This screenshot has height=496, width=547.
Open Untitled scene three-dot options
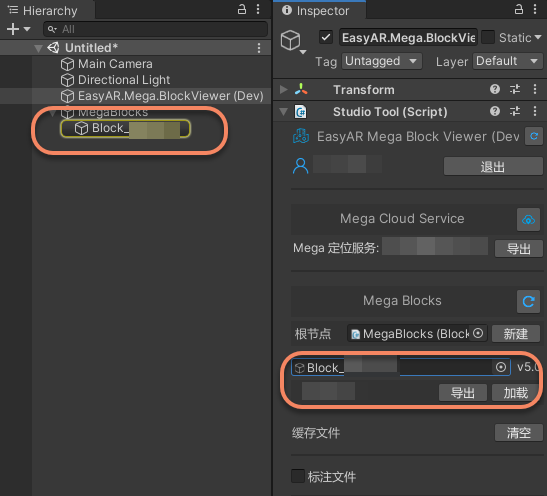258,48
